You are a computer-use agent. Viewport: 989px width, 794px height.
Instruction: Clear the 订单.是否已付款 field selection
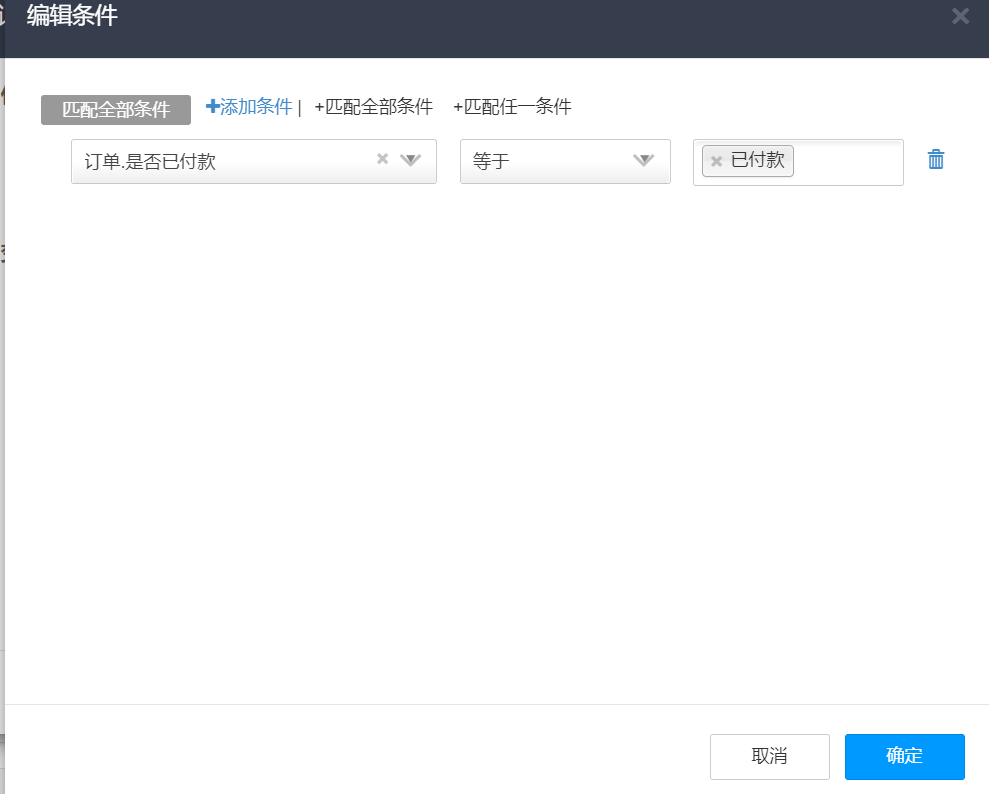pyautogui.click(x=382, y=159)
